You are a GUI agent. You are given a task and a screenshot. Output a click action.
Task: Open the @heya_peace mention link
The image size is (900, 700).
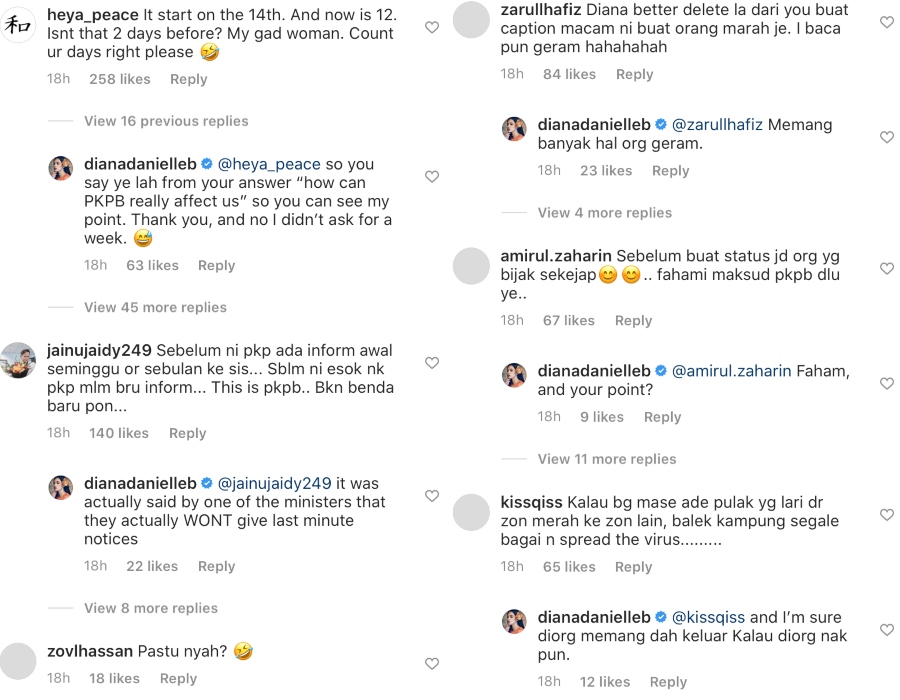pyautogui.click(x=269, y=164)
